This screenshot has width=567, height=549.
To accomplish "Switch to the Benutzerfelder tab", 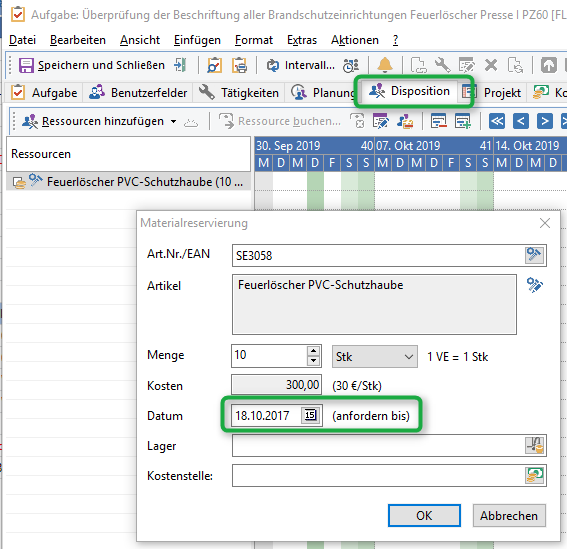I will coord(138,93).
